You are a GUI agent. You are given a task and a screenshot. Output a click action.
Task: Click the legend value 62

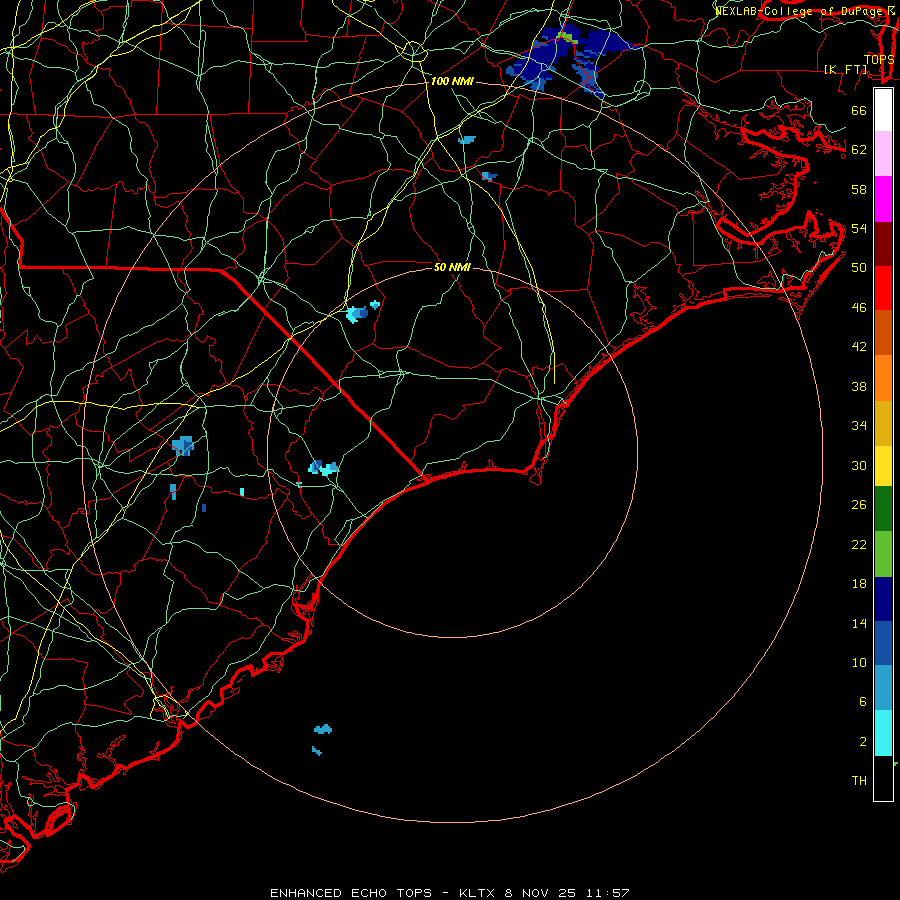tap(859, 150)
